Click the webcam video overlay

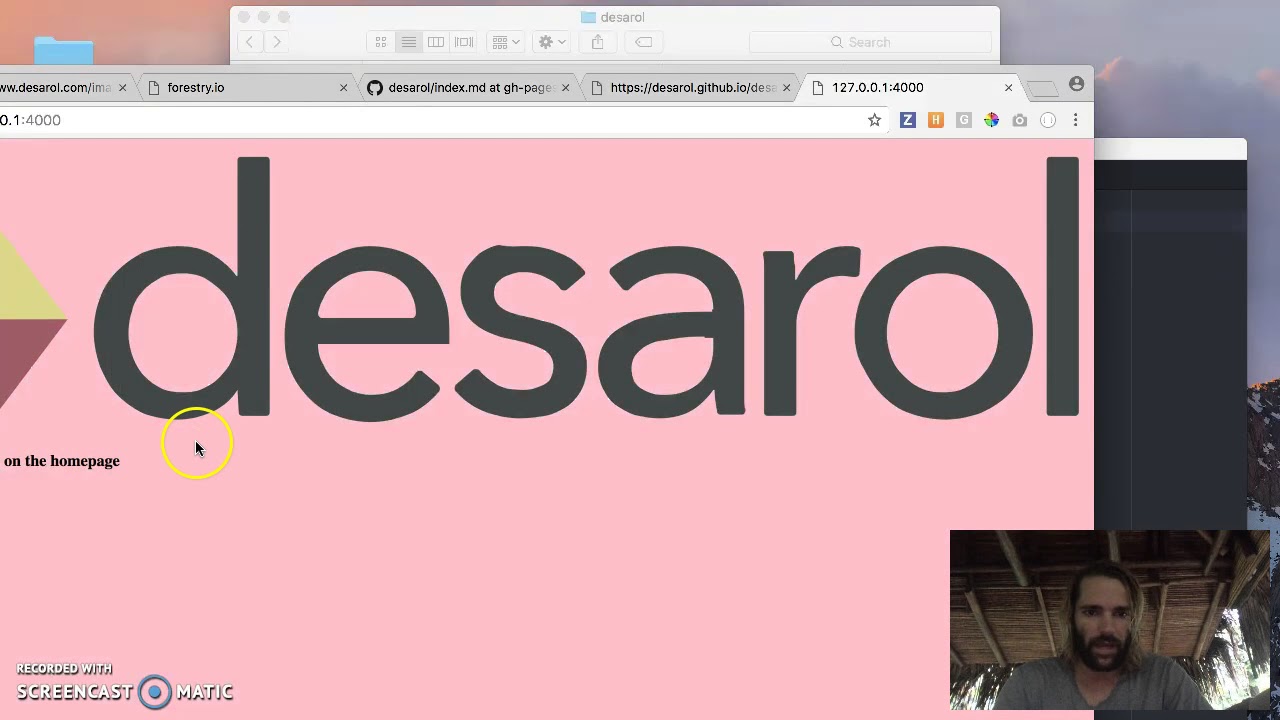1110,620
